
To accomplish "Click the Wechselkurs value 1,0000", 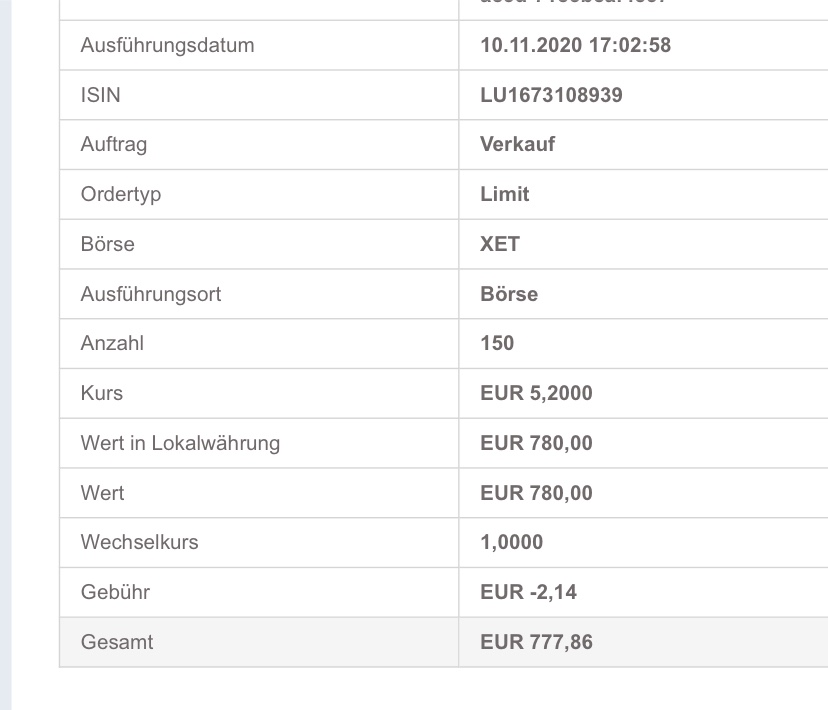I will click(x=511, y=542).
